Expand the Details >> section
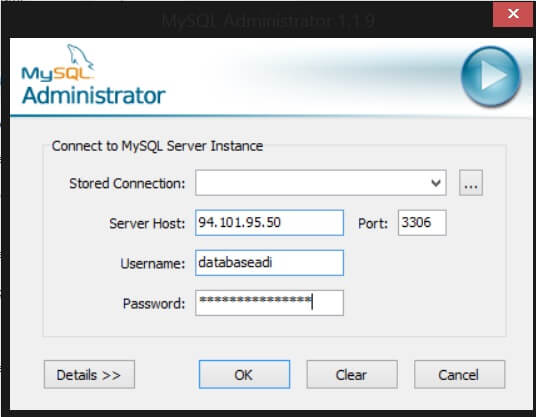 tap(89, 375)
